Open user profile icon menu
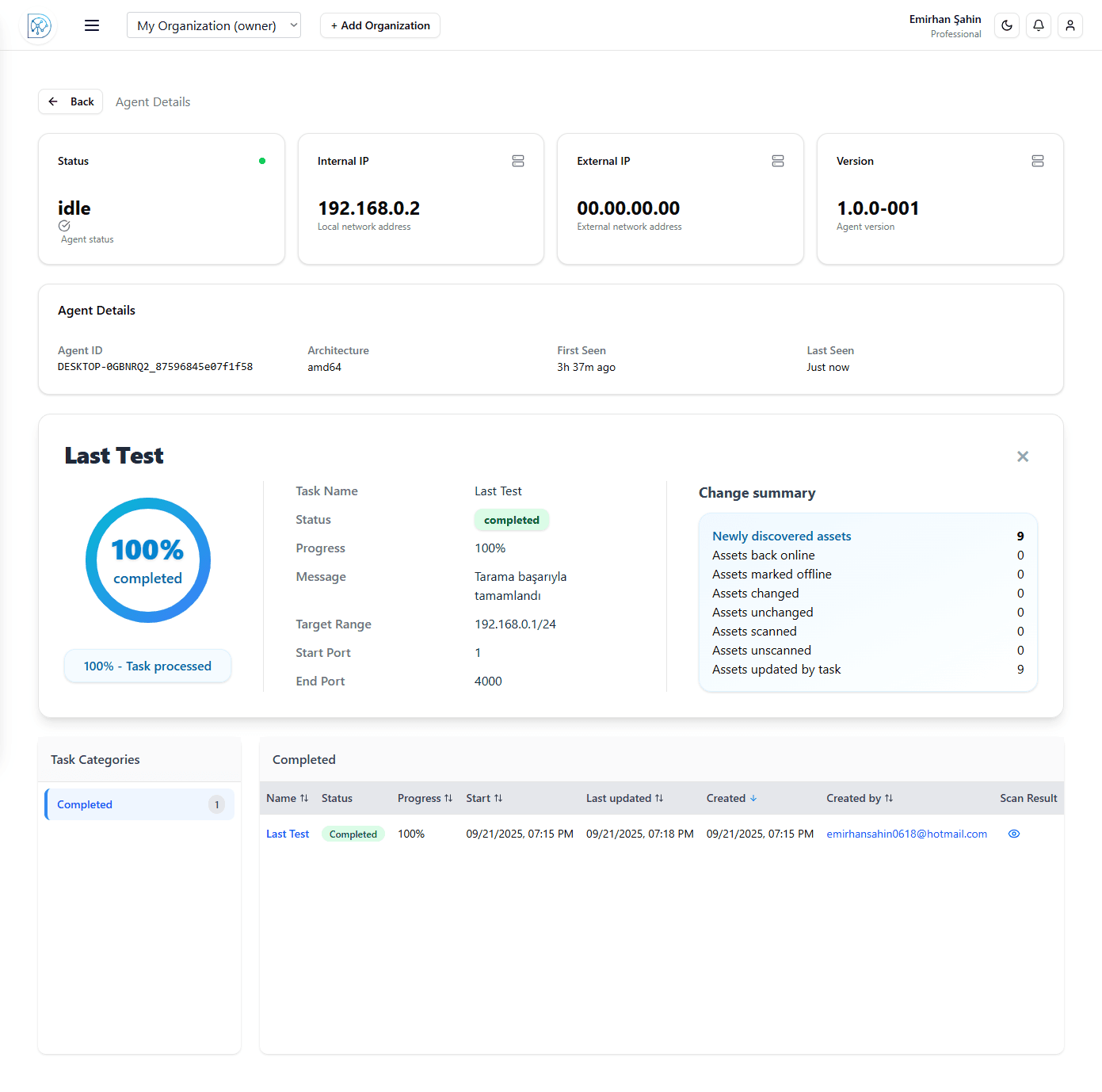Viewport: 1102px width, 1092px height. pos(1070,25)
